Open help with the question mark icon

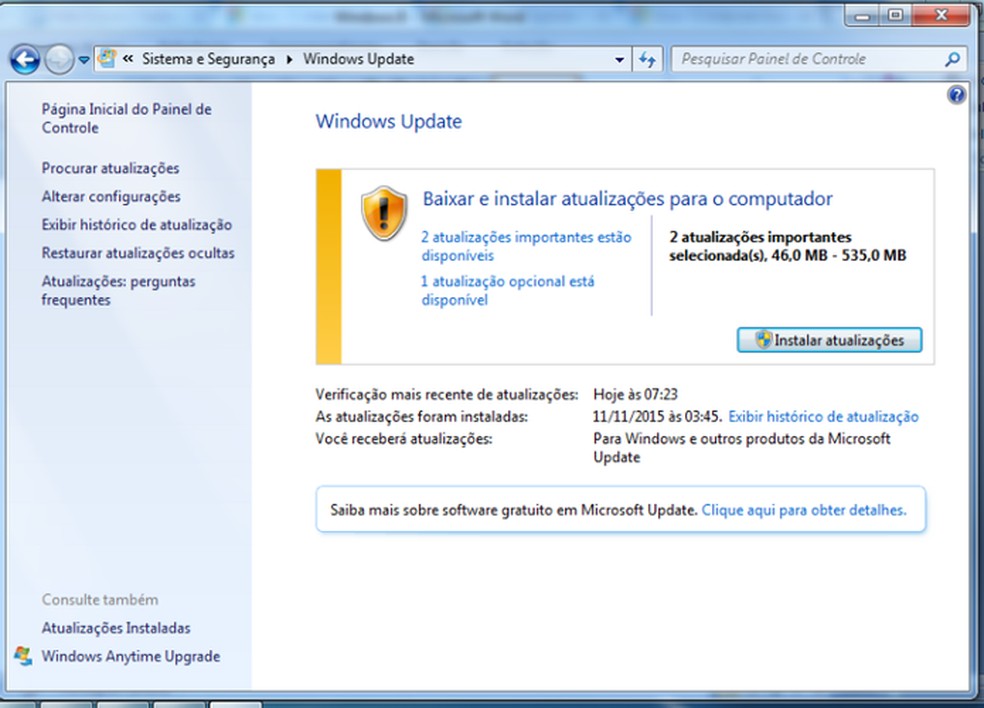(x=956, y=95)
